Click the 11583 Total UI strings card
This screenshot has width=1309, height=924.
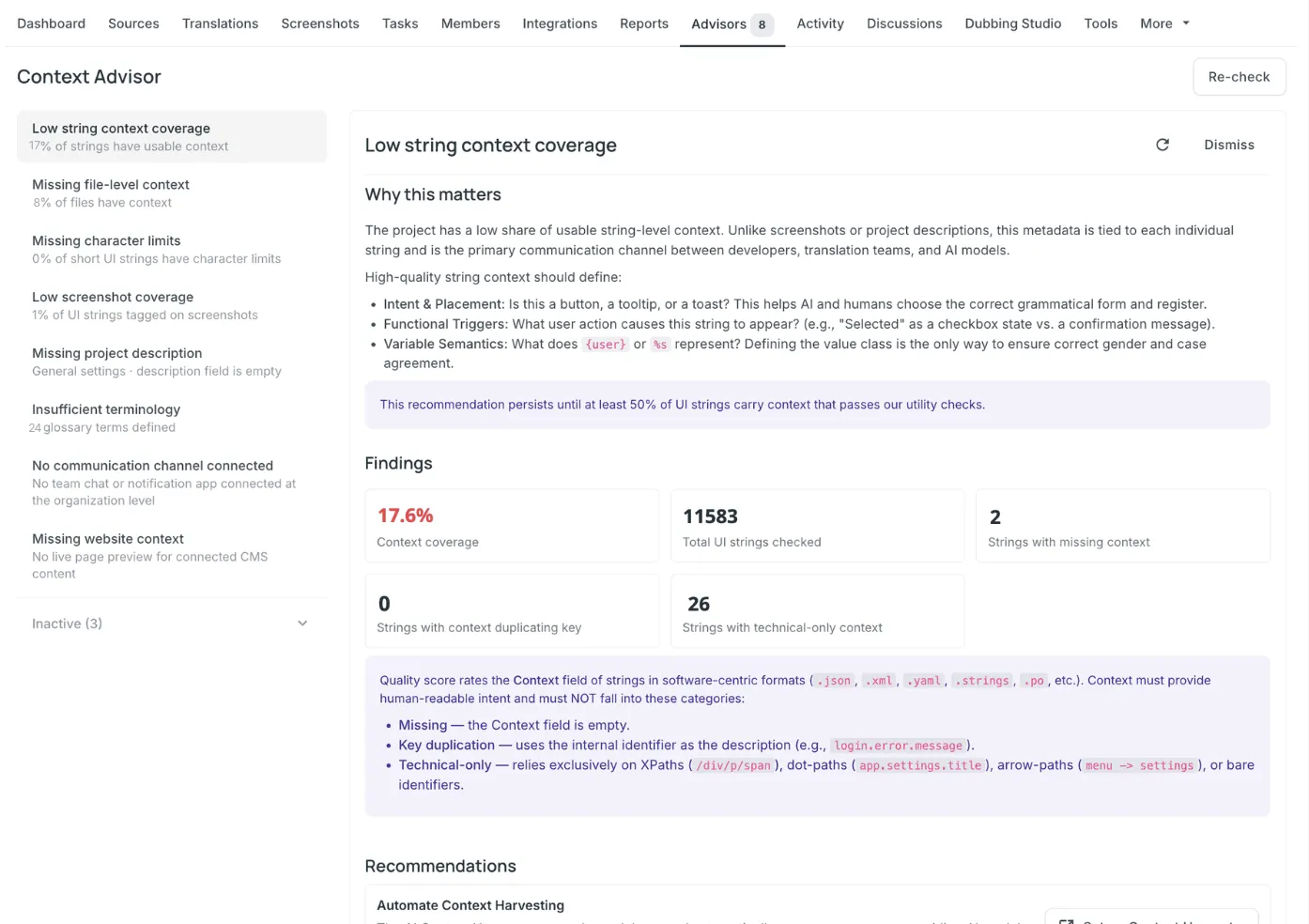point(817,526)
